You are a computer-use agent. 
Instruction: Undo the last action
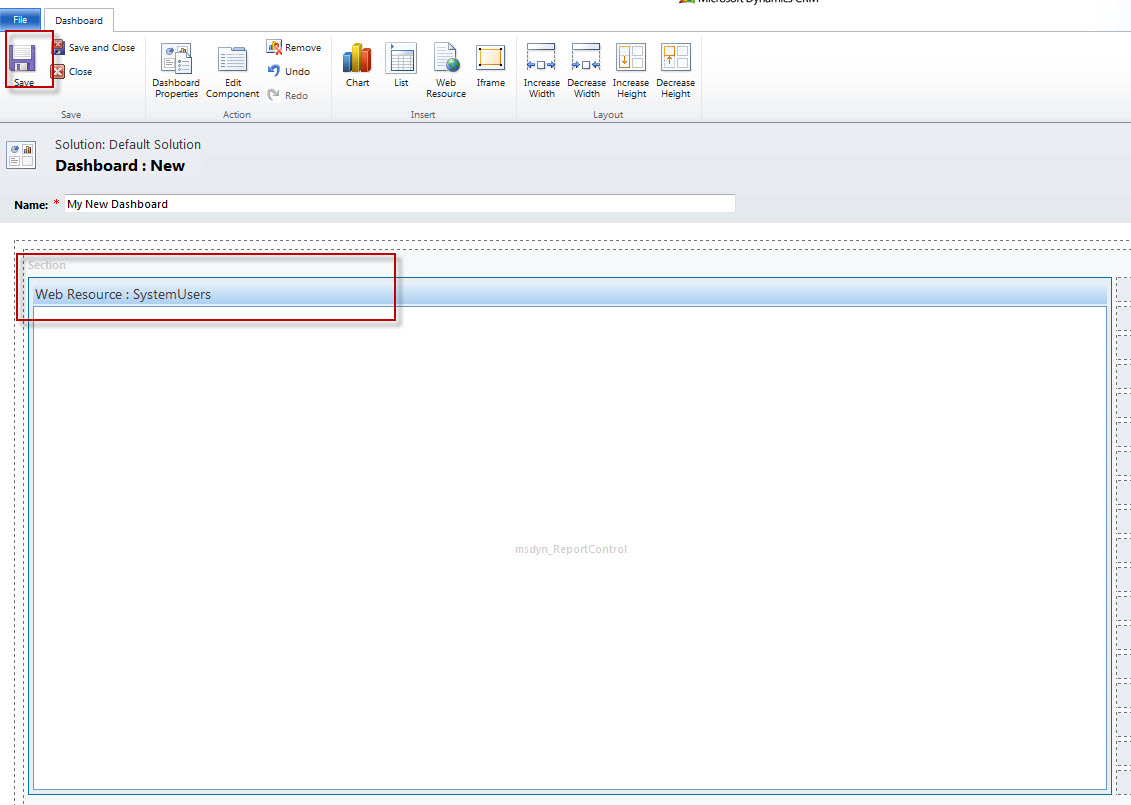point(289,72)
